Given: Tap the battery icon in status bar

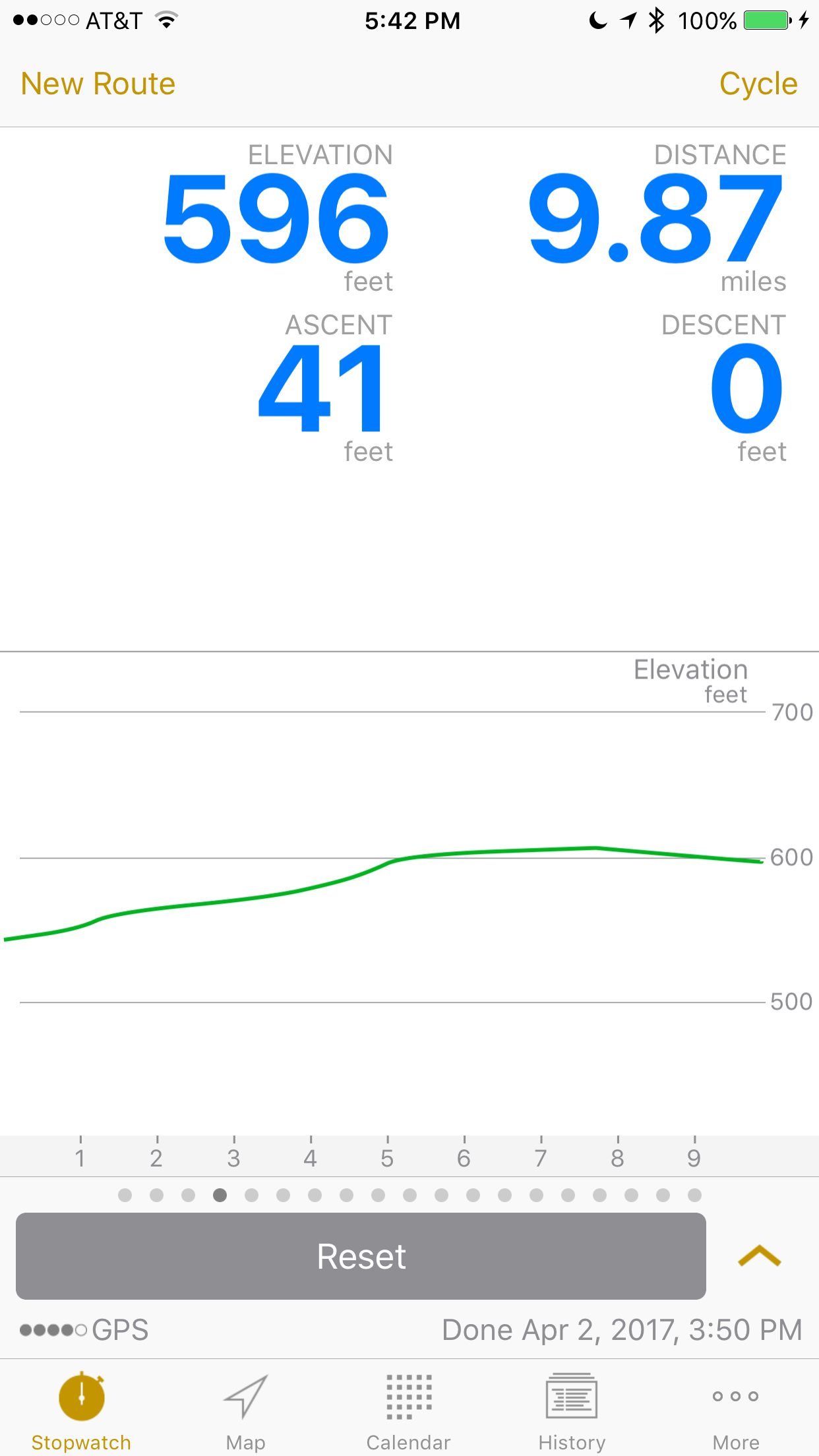Looking at the screenshot, I should (x=768, y=20).
